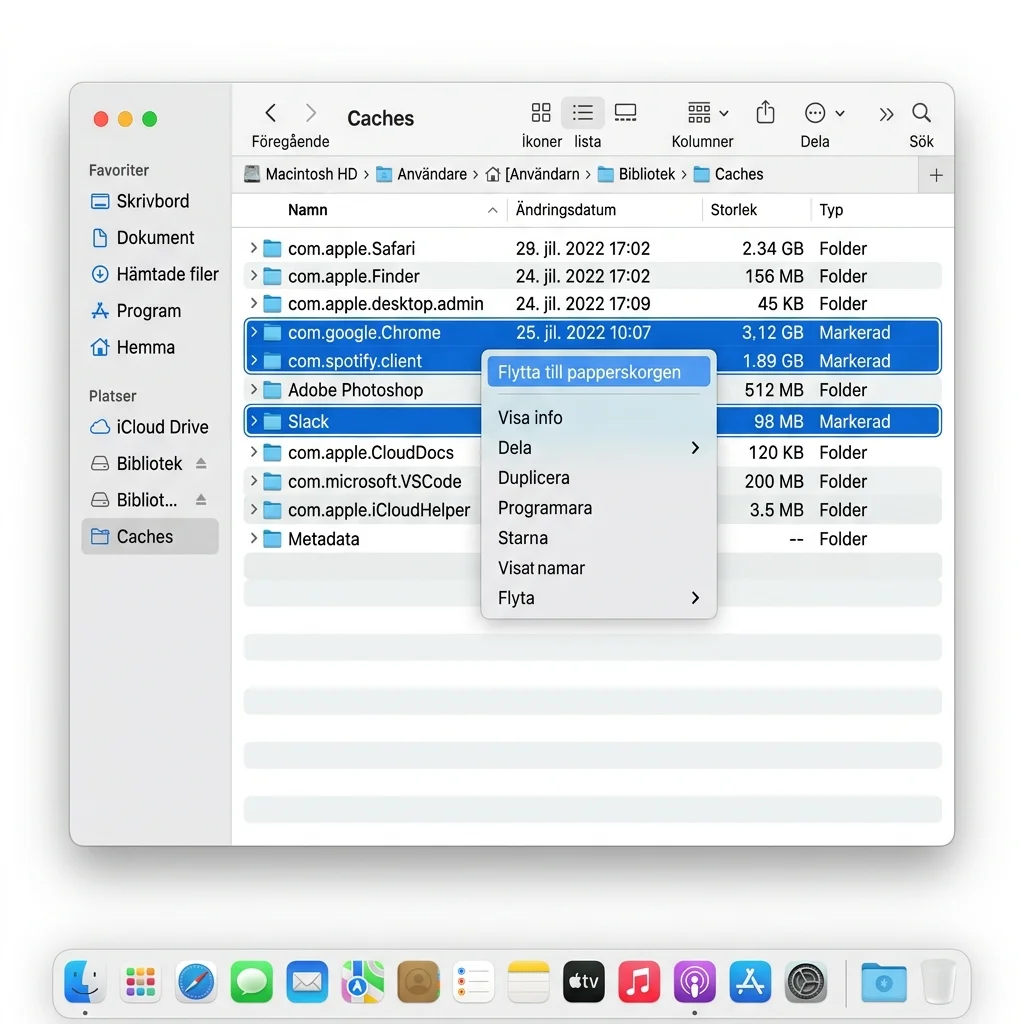Select the com.spotify.client row
1024x1024 pixels.
(592, 360)
